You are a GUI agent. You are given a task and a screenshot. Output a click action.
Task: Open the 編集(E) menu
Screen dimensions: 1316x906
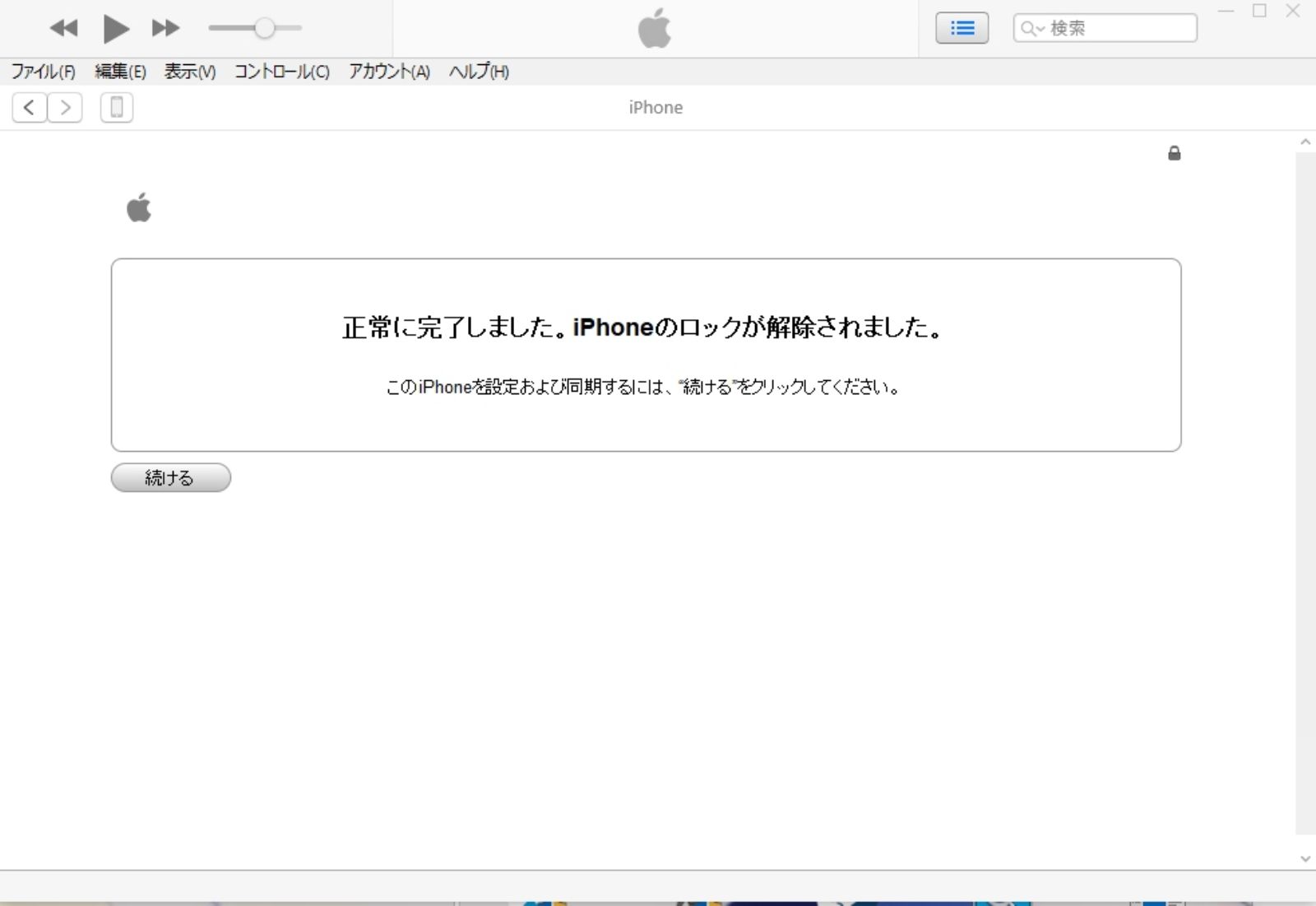point(120,72)
